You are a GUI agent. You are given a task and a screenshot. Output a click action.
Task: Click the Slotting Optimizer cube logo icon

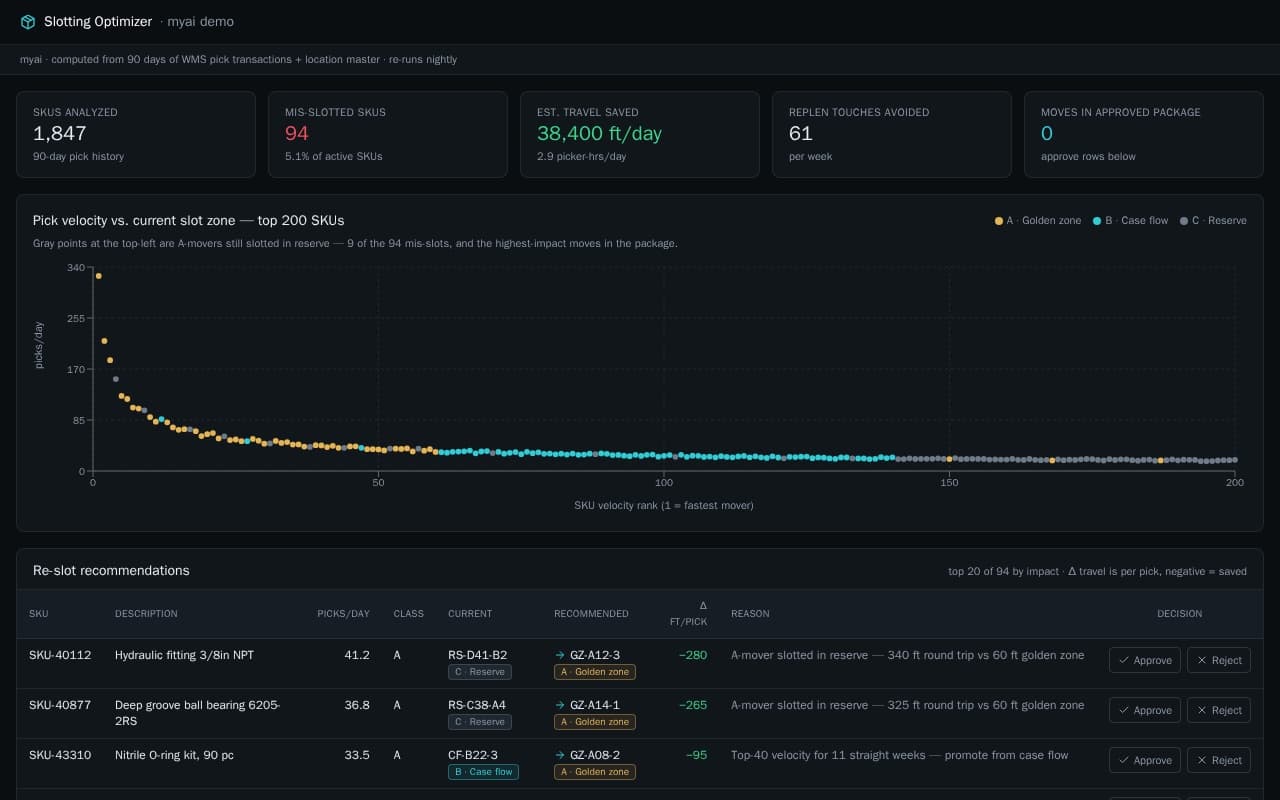pyautogui.click(x=28, y=21)
